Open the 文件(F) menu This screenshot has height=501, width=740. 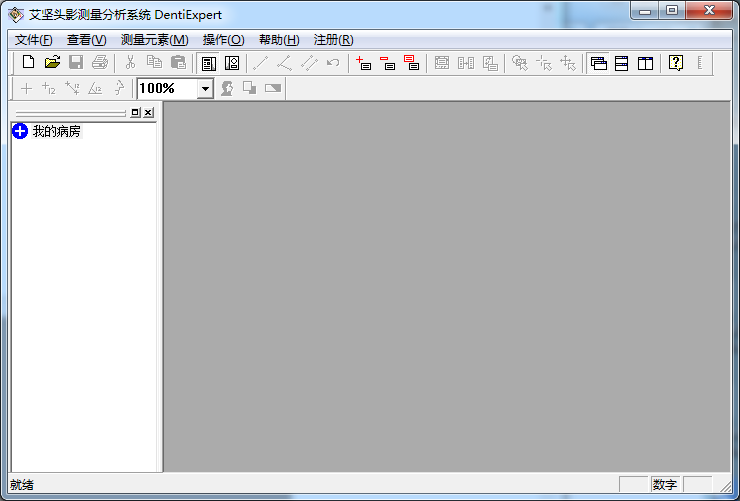pos(34,40)
